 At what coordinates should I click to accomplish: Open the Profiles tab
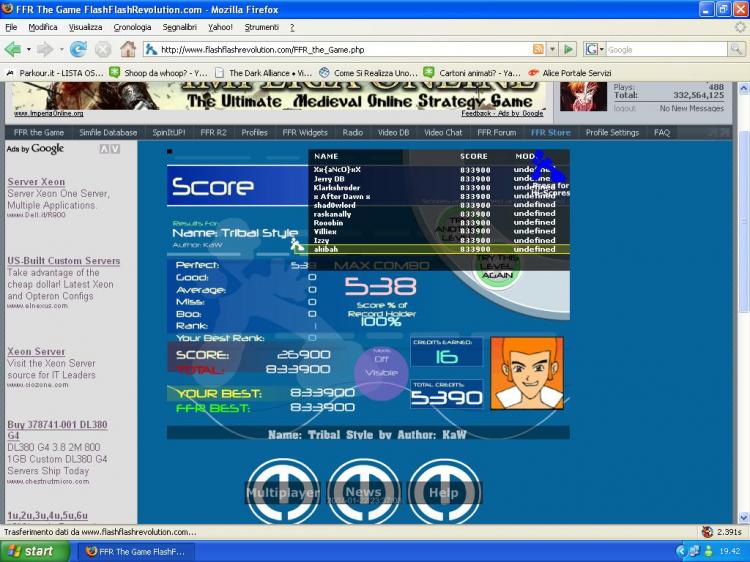pyautogui.click(x=254, y=132)
